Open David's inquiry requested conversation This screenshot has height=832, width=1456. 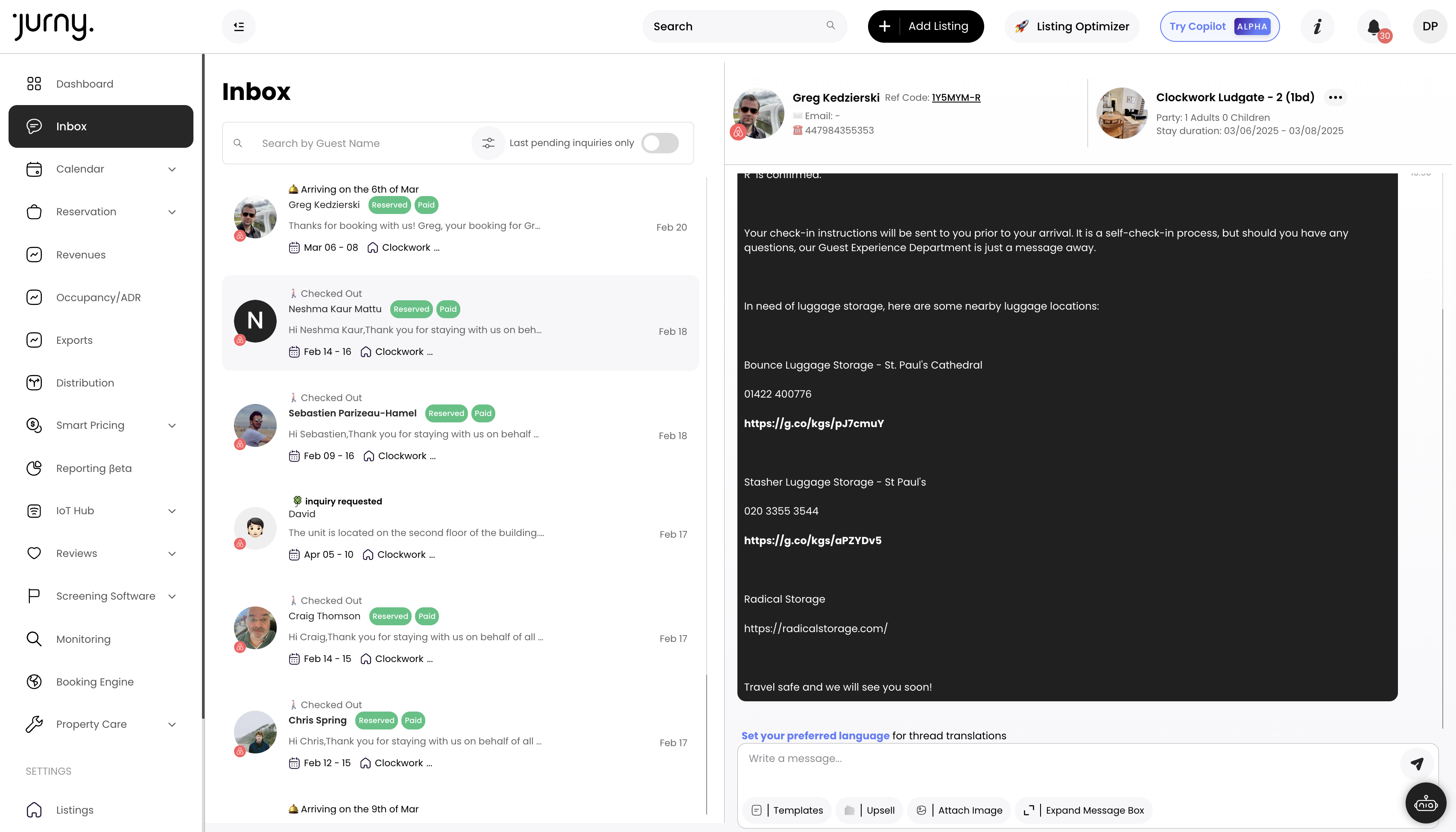coord(460,528)
